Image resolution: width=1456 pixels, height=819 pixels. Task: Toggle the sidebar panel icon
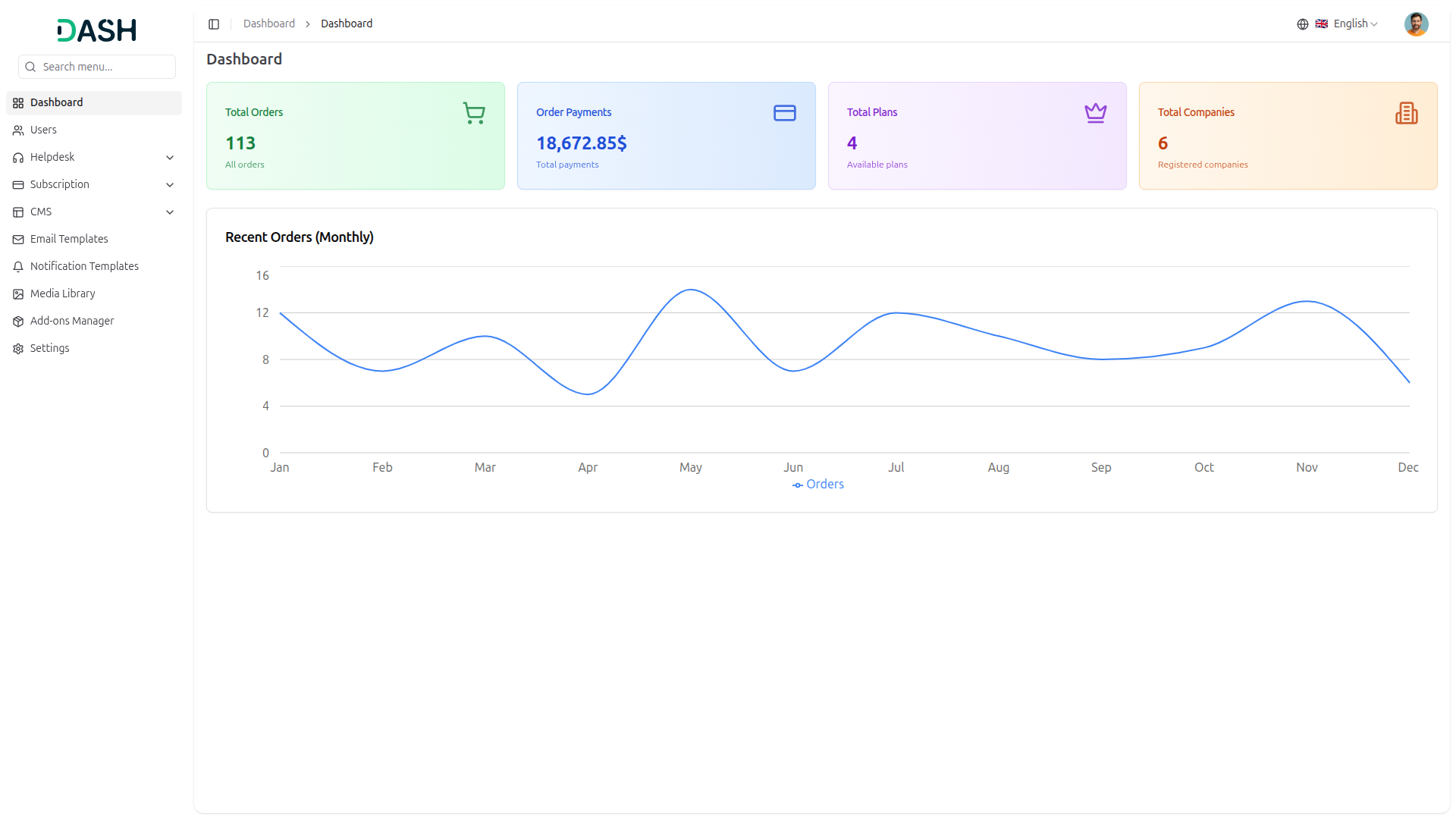tap(214, 24)
